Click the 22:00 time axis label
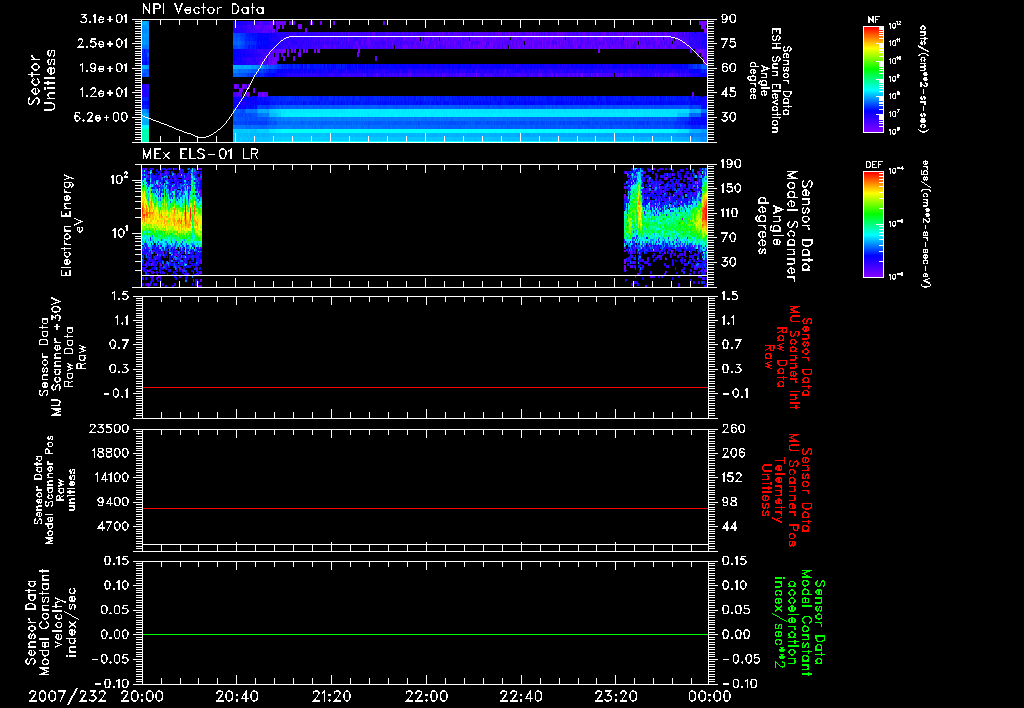1024x708 pixels. click(426, 696)
